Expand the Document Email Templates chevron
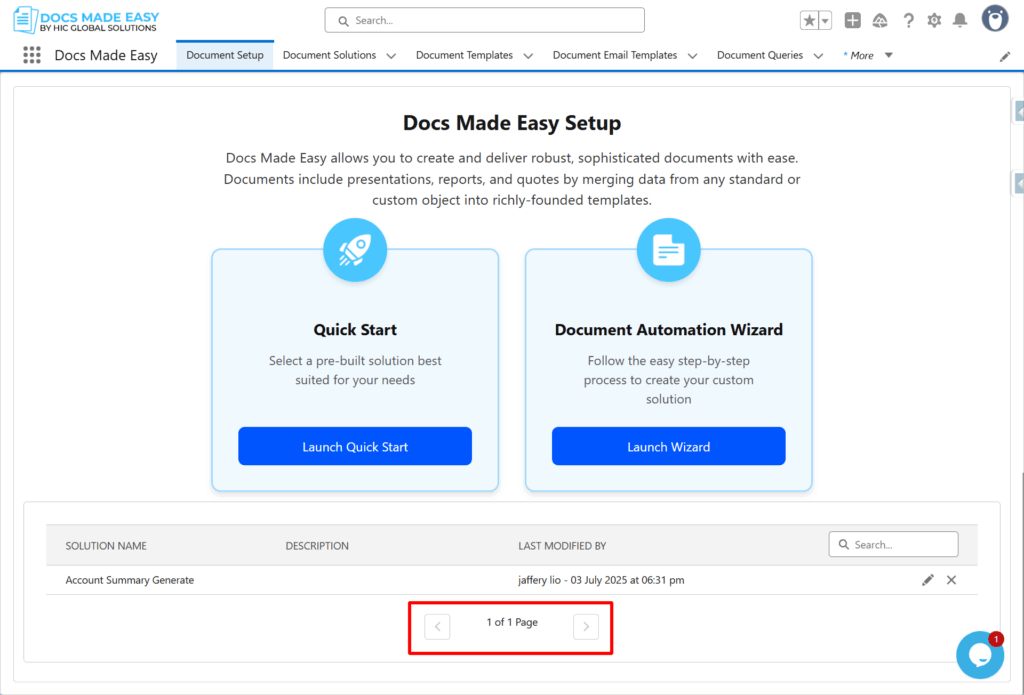 (x=692, y=56)
